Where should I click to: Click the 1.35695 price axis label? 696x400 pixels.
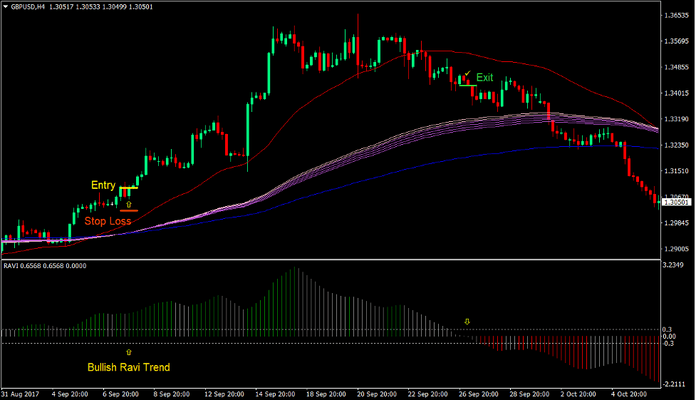(676, 41)
